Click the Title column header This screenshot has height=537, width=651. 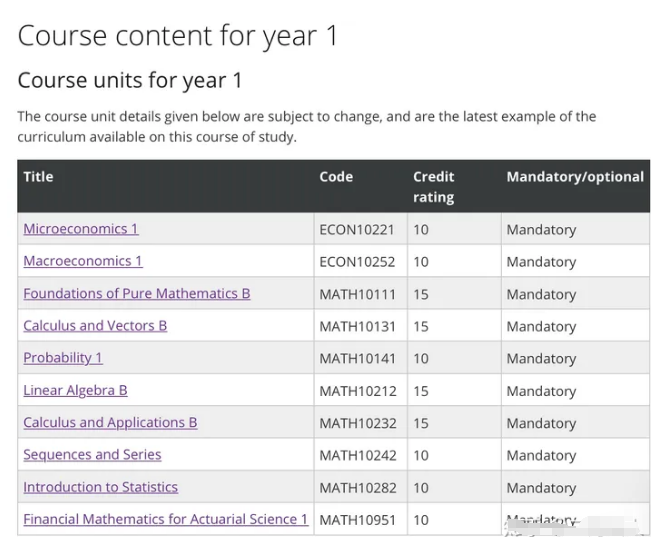click(38, 177)
